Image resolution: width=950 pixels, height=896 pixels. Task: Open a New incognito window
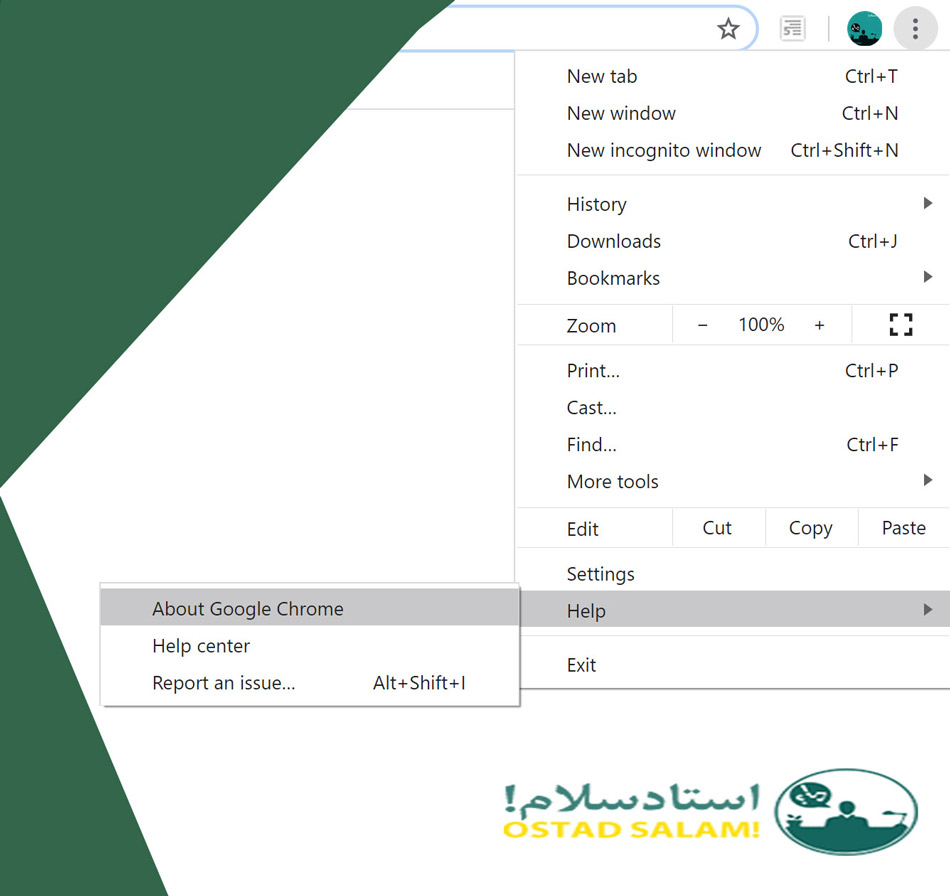point(664,150)
